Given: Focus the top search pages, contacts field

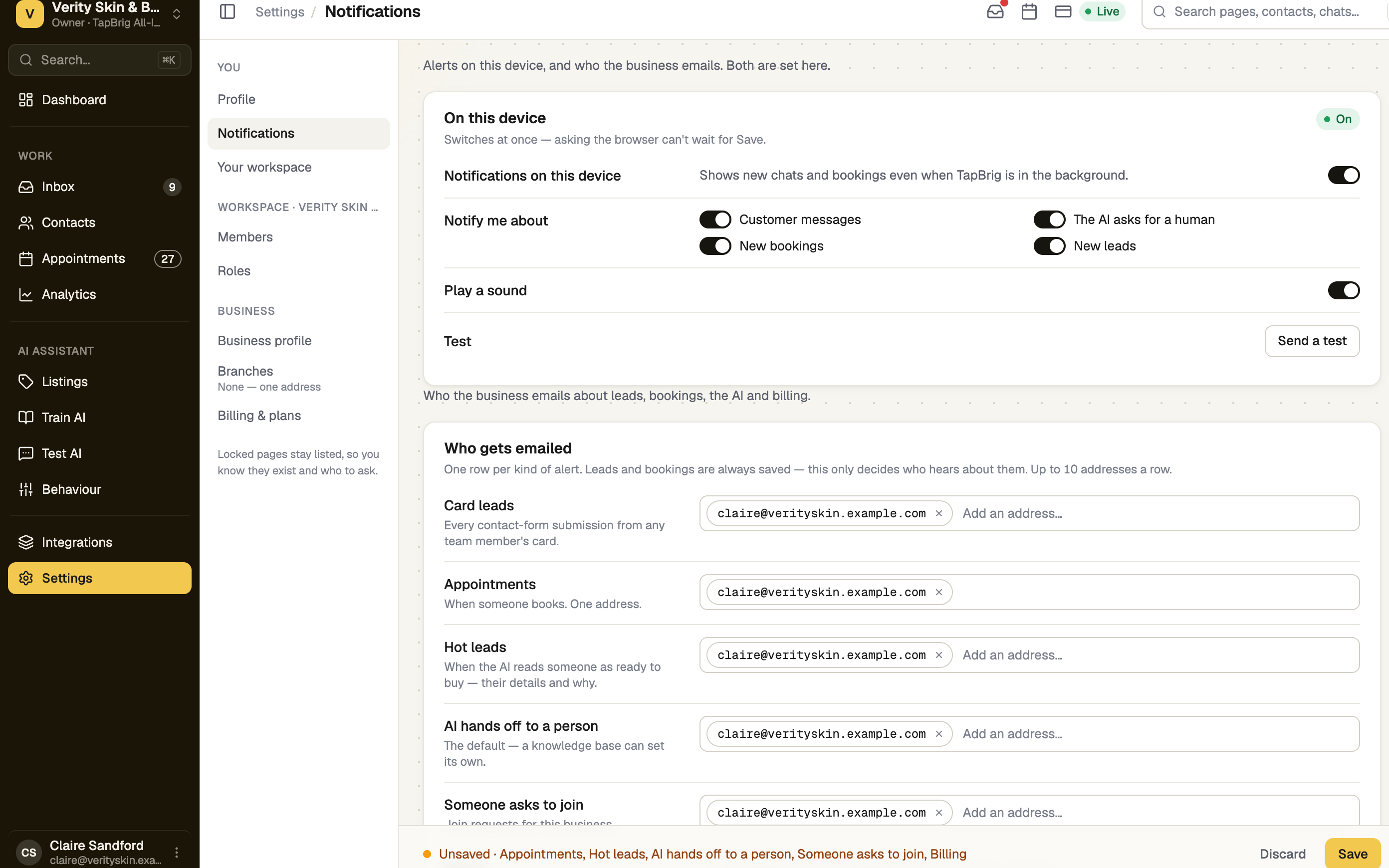Looking at the screenshot, I should coord(1265,12).
